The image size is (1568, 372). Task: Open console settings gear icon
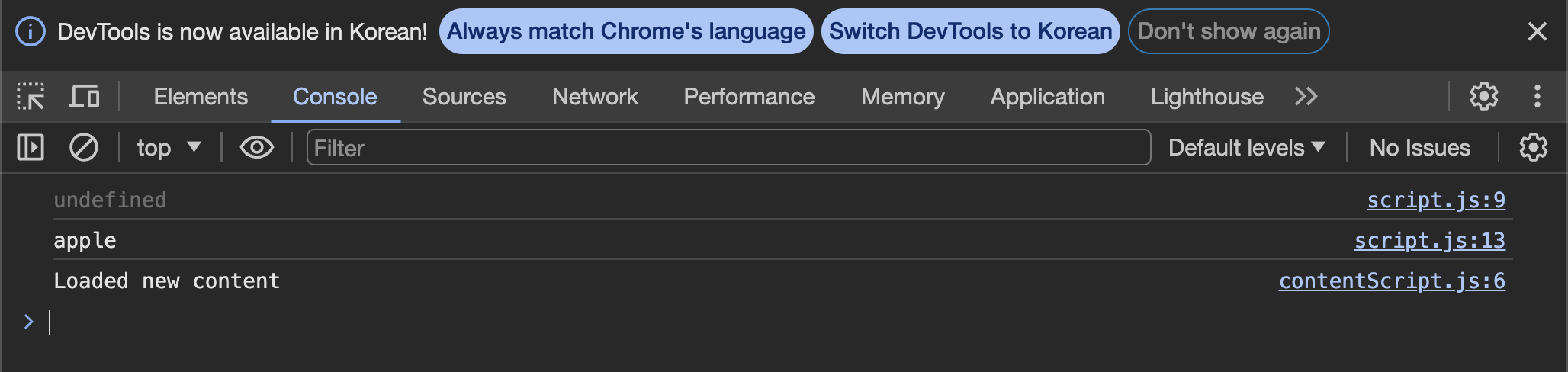coord(1533,147)
